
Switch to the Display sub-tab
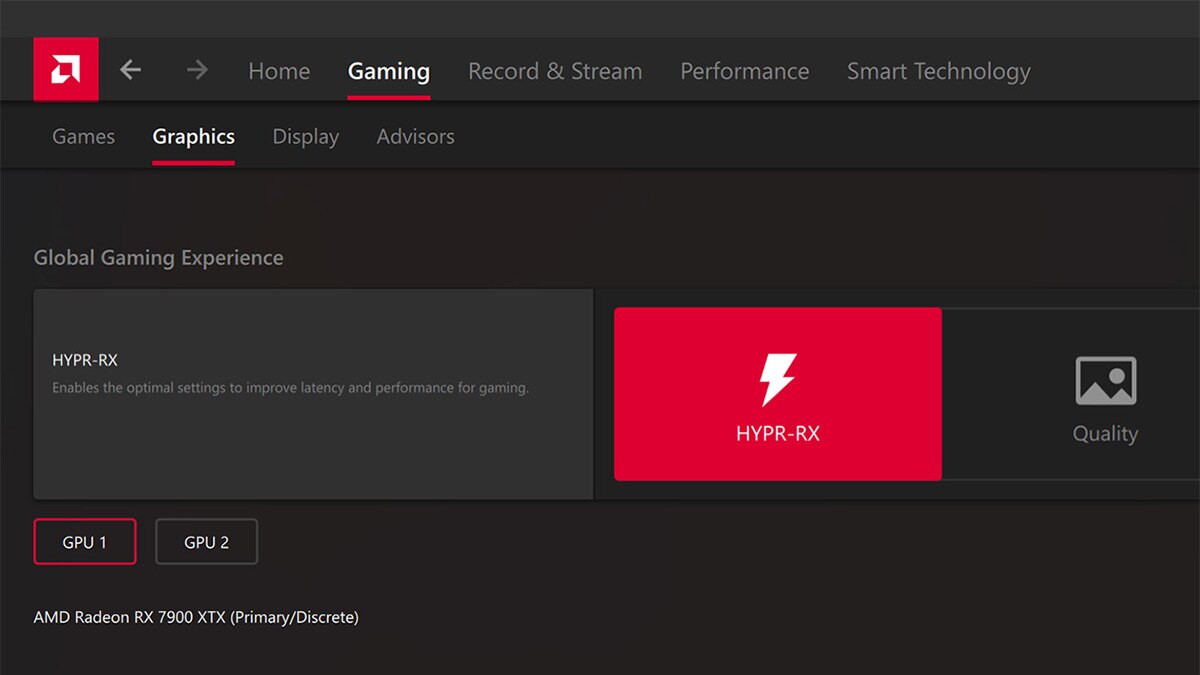(x=305, y=137)
